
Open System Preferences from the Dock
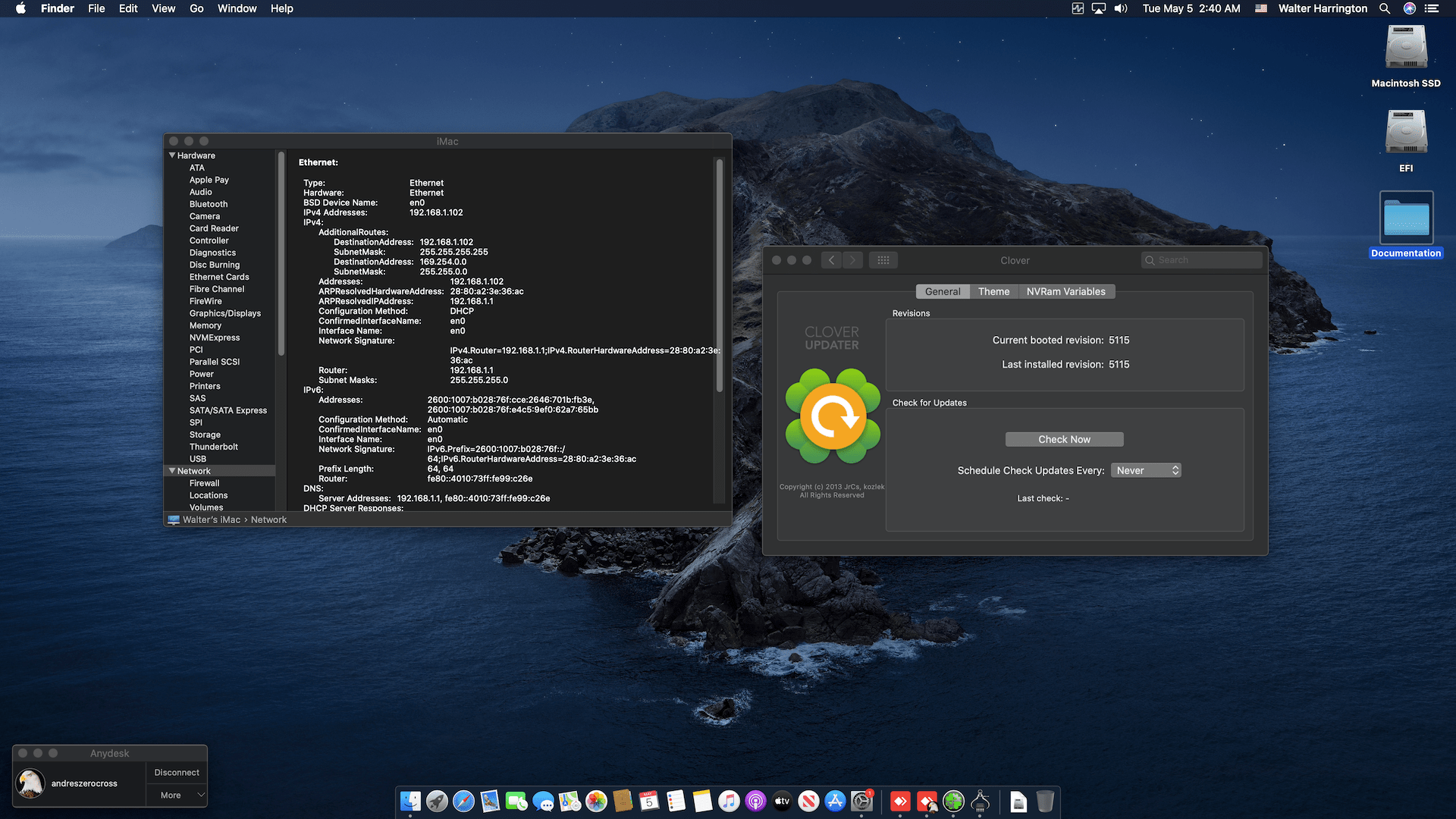click(861, 801)
